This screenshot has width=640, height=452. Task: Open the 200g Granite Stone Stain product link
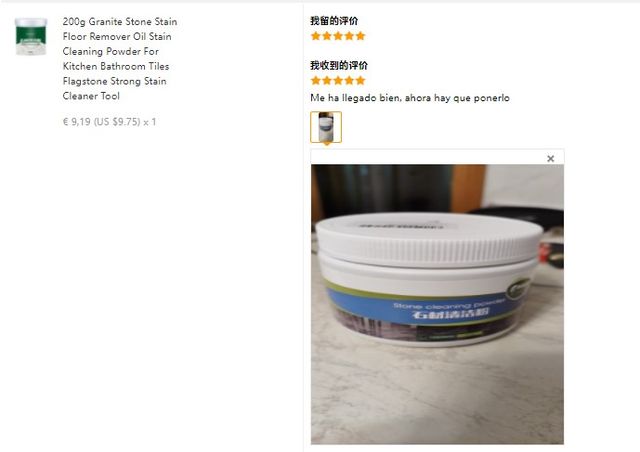point(120,59)
